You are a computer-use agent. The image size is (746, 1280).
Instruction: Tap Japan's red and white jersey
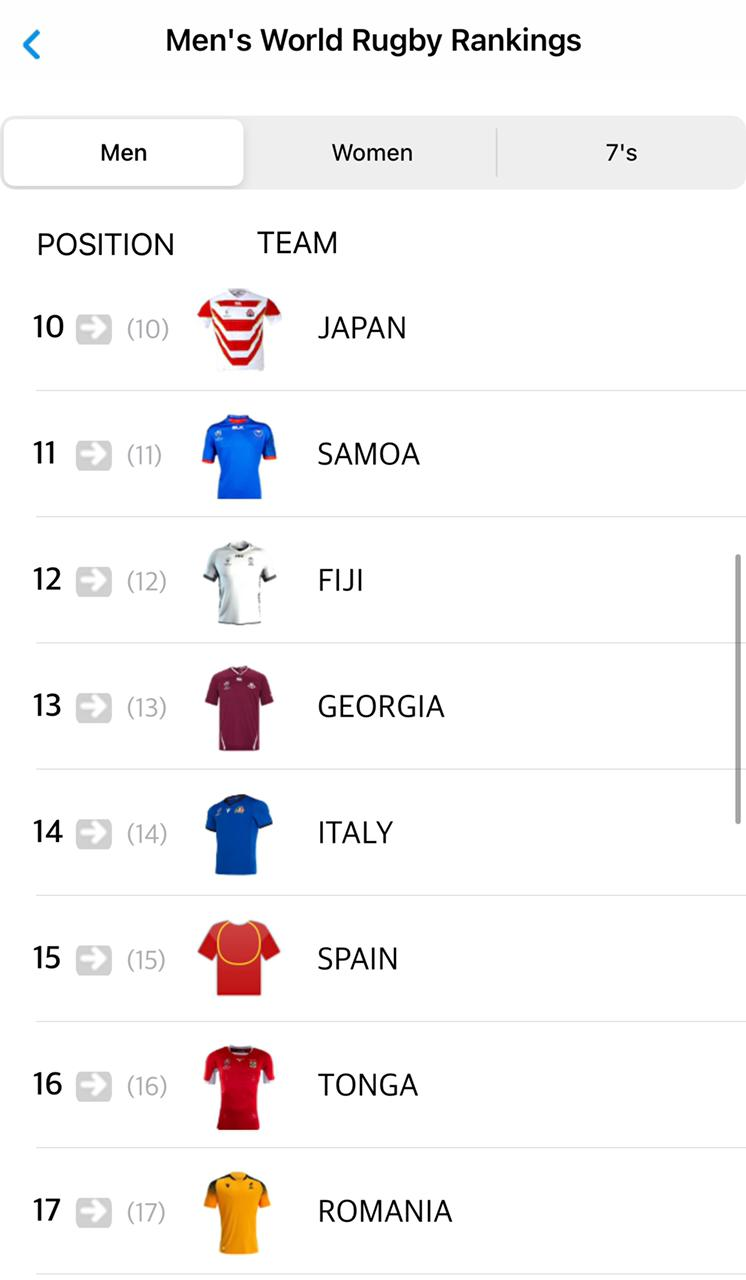click(x=238, y=330)
